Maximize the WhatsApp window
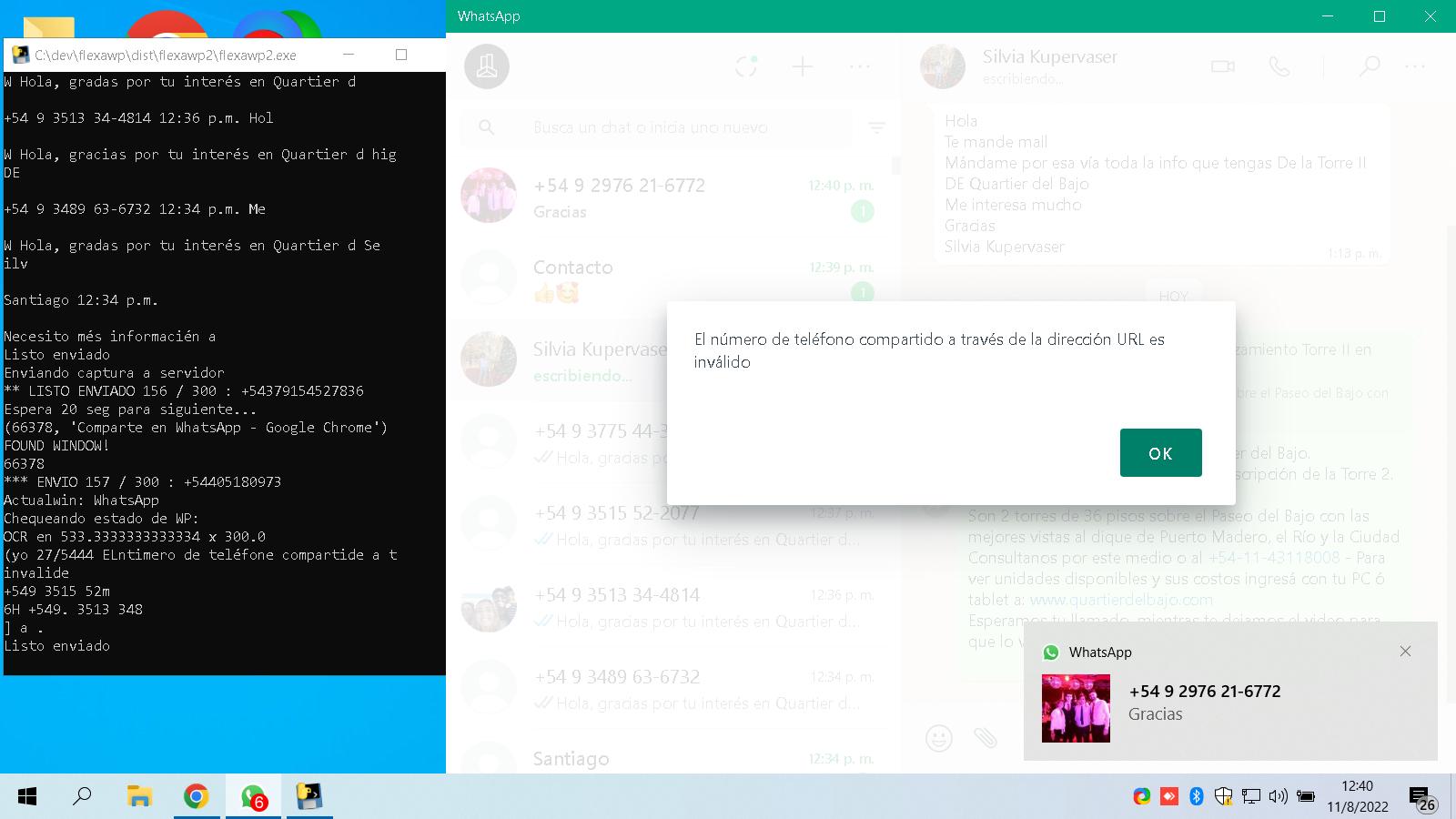The image size is (1456, 819). [x=1380, y=16]
